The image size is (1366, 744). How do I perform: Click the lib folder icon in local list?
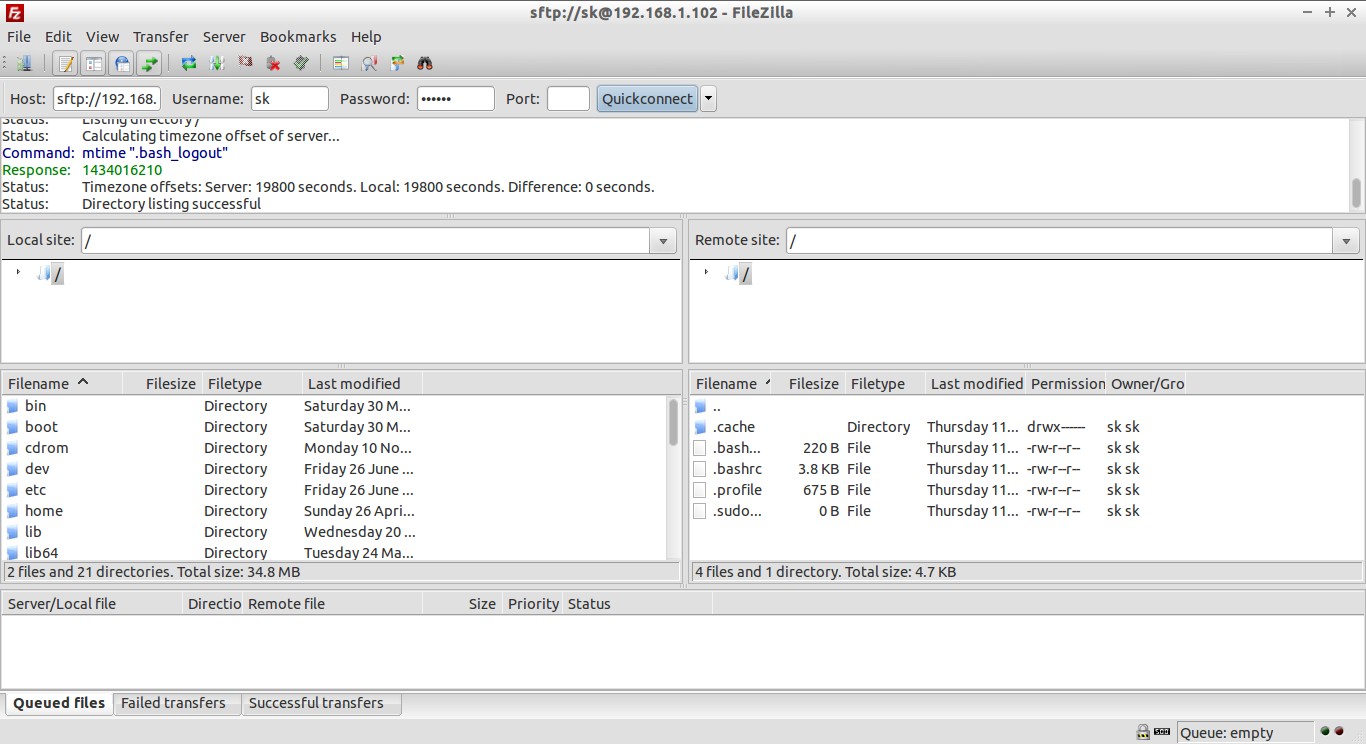13,532
